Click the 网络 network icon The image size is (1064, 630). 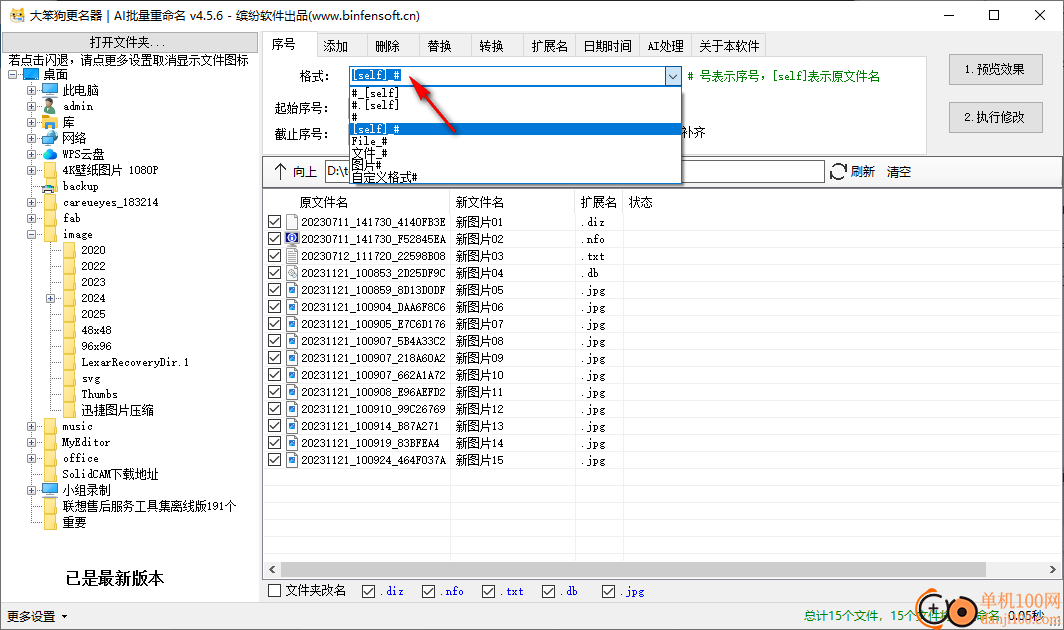point(50,138)
